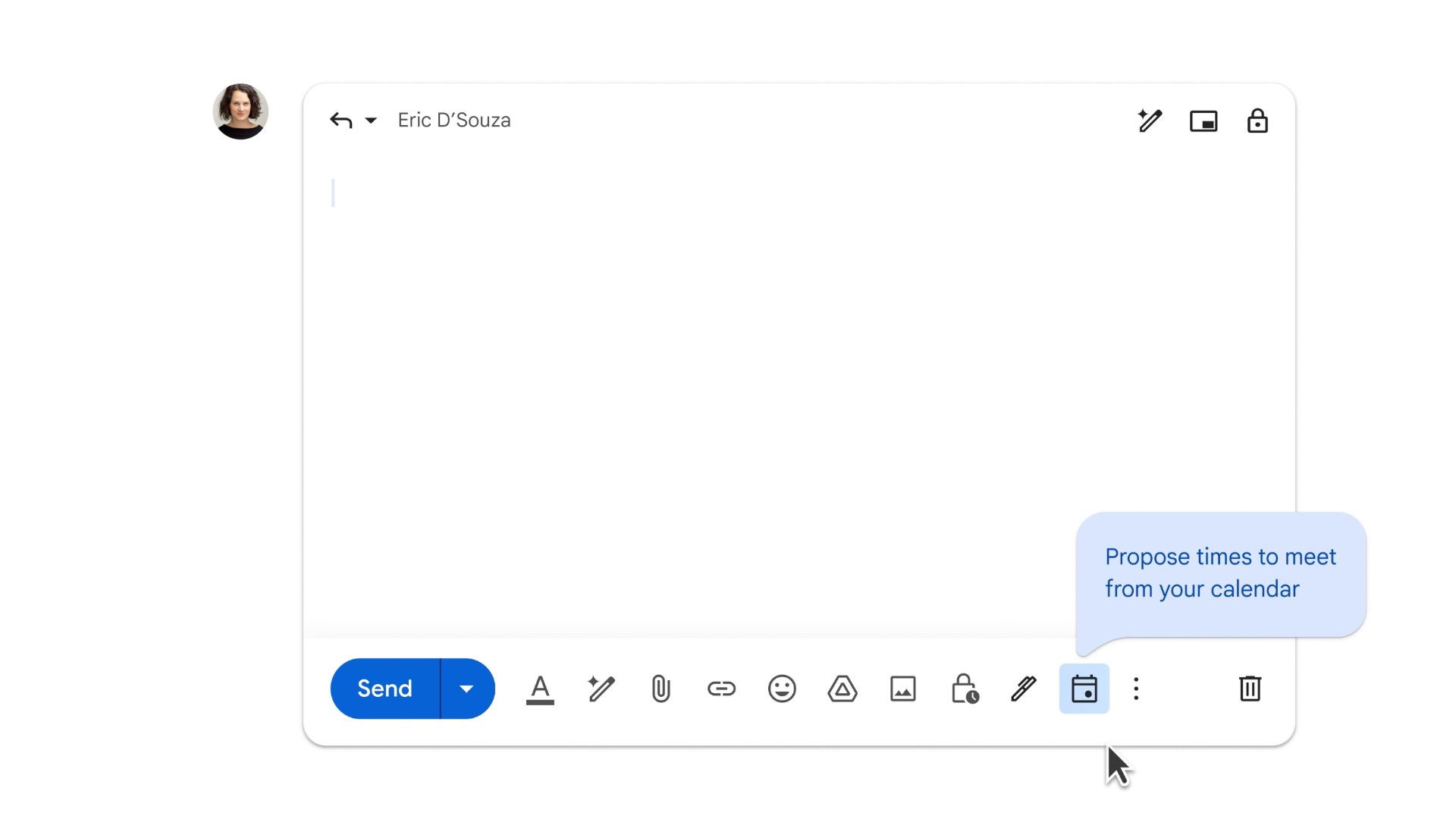
Task: Click top-right Help me write sparkle pencil
Action: [1150, 121]
